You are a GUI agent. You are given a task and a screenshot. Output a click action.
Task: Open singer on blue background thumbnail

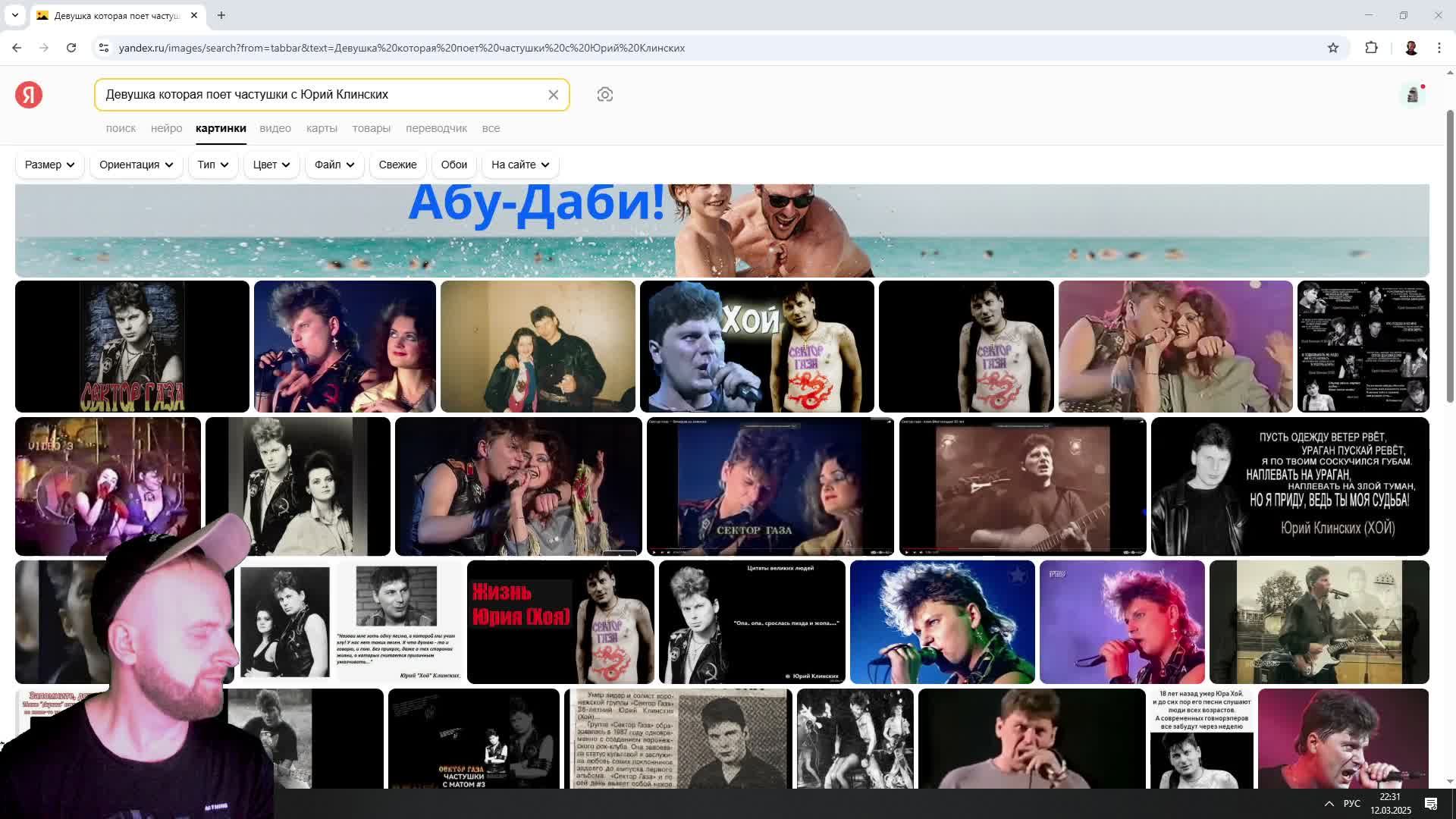click(943, 622)
